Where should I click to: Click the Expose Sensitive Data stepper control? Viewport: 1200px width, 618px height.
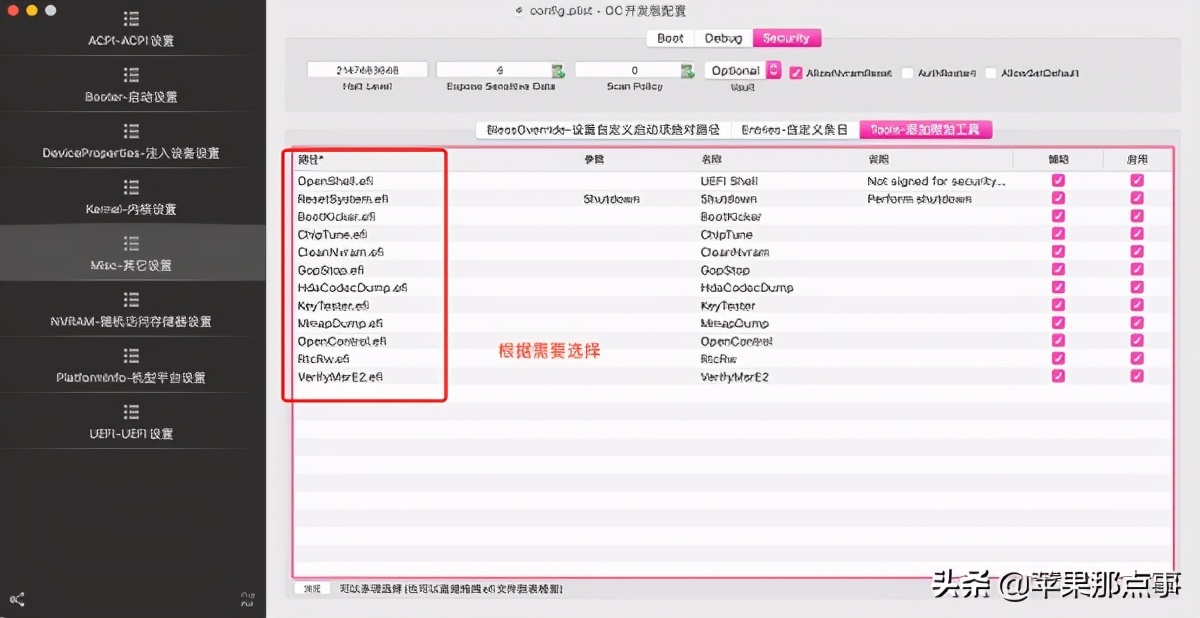tap(559, 70)
